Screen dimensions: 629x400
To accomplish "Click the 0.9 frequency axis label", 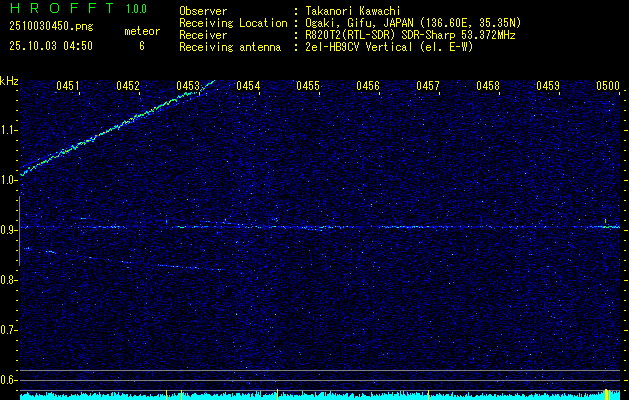I will tap(7, 230).
